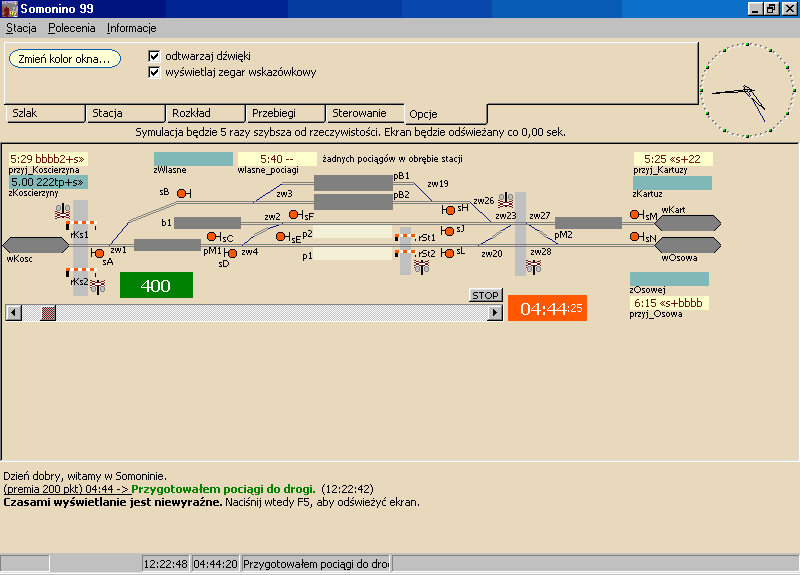Toggle level crossing barrier rKs2

click(81, 270)
